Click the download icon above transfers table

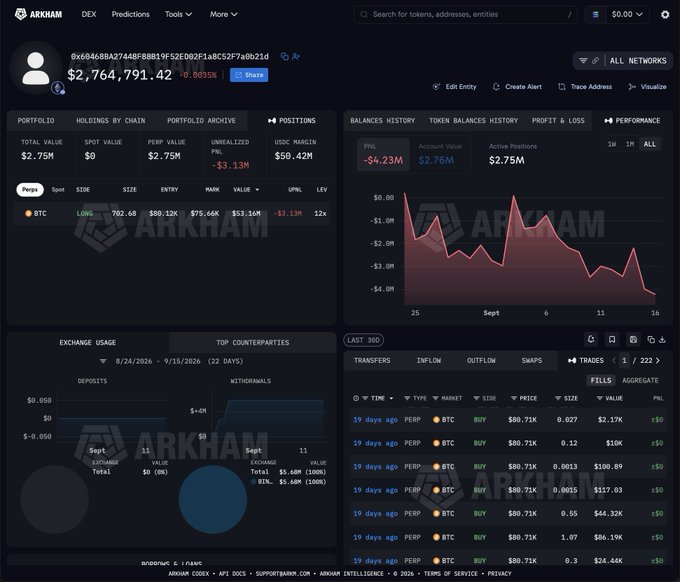tap(662, 340)
